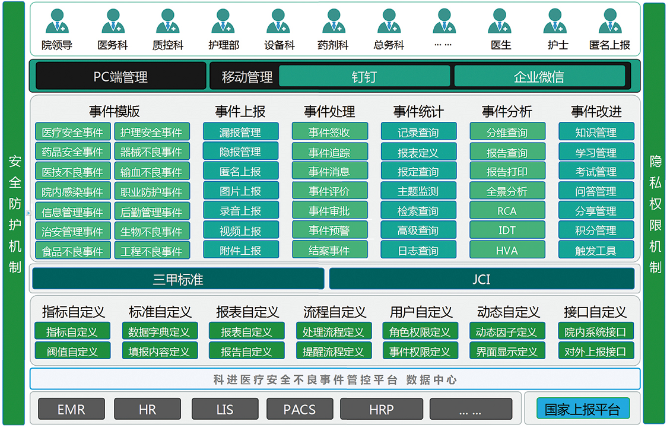Screen dimensions: 668x427
Task: Select the PACS system block
Action: point(300,410)
